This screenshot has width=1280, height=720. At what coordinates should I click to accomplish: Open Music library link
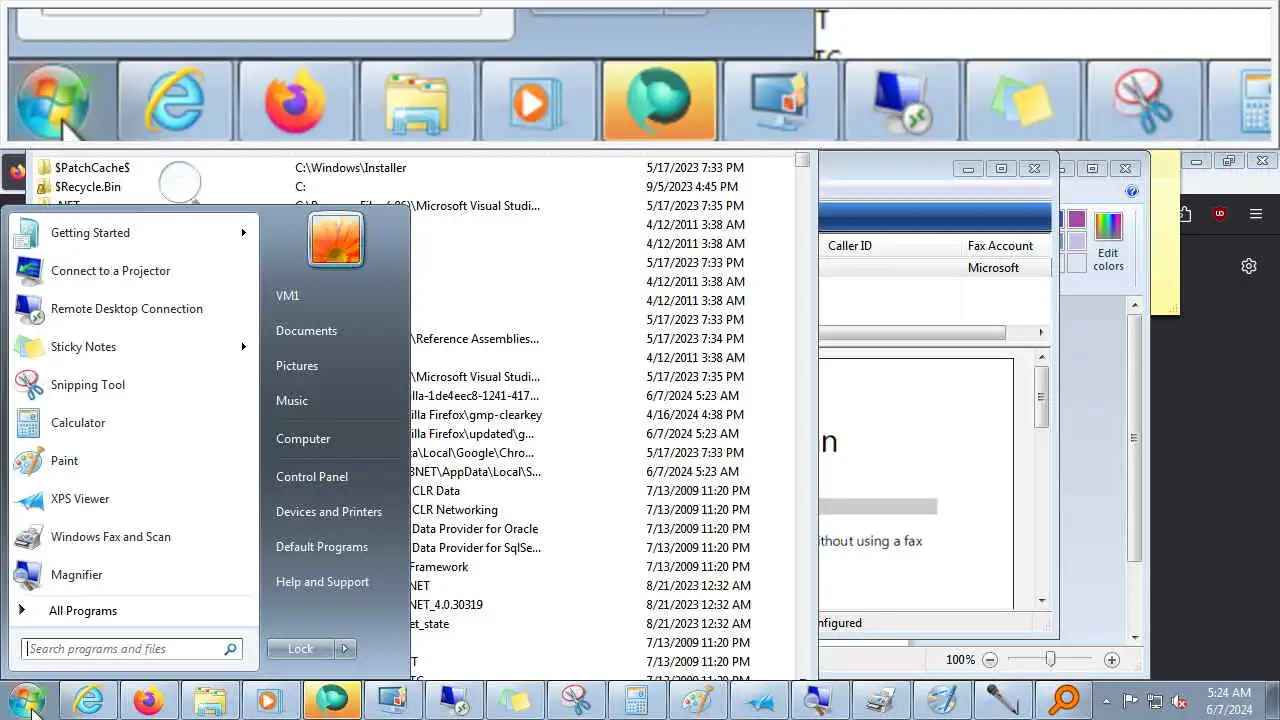click(292, 401)
